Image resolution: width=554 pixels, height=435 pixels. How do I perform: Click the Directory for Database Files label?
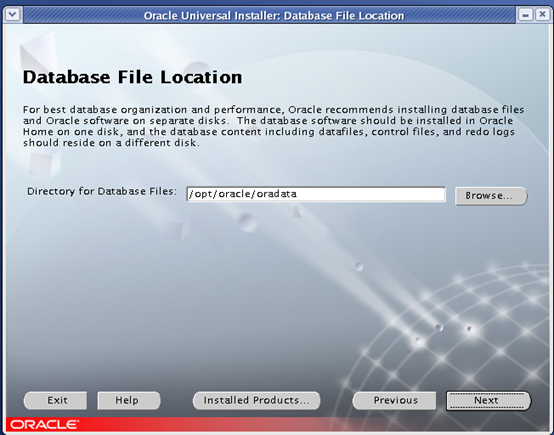102,192
